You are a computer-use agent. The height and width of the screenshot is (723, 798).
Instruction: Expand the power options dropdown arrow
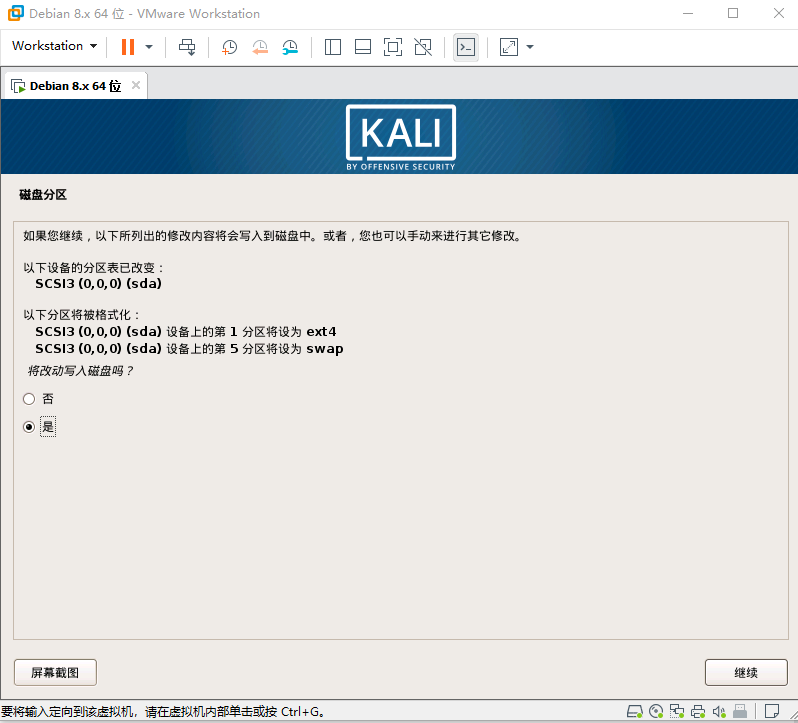[149, 47]
